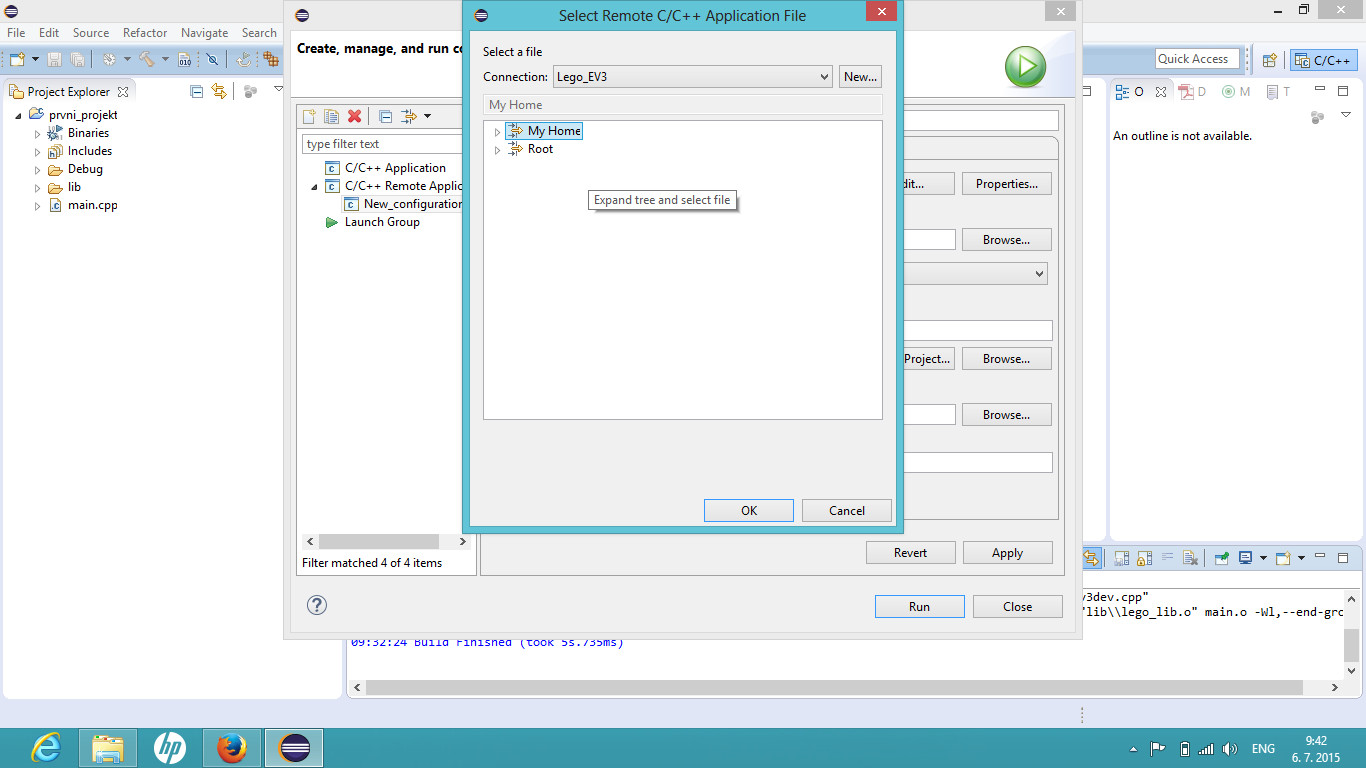The height and width of the screenshot is (768, 1366).
Task: Open the Connection dropdown showing Lego_EV3
Action: tap(692, 77)
